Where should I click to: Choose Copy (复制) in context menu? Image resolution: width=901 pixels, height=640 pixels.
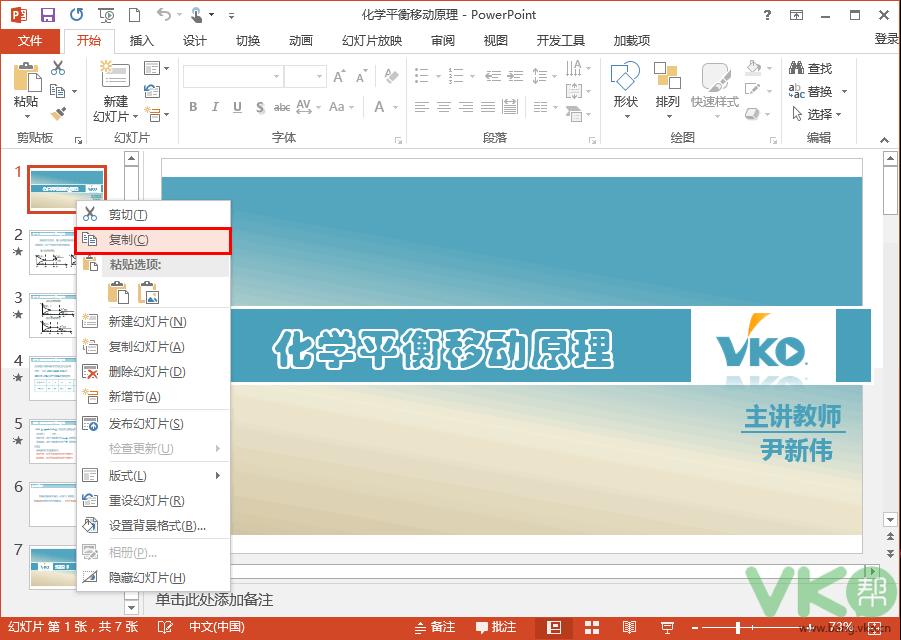coord(153,240)
